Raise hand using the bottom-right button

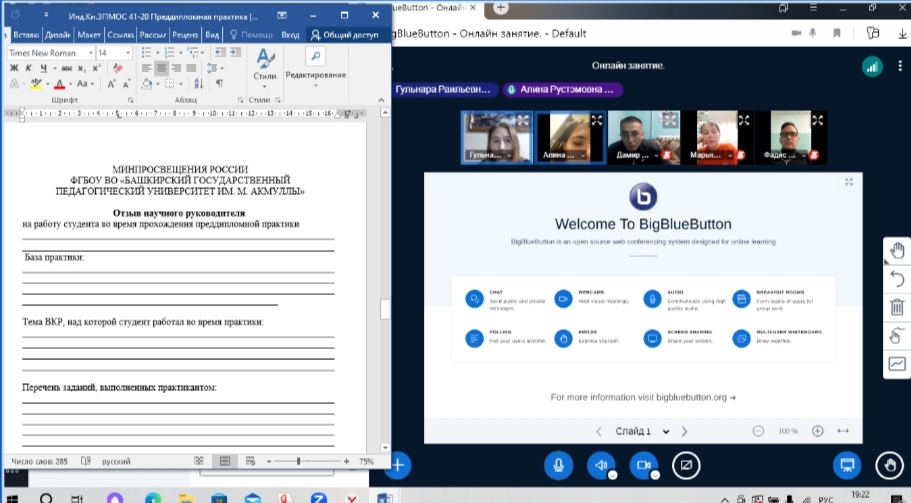point(887,465)
